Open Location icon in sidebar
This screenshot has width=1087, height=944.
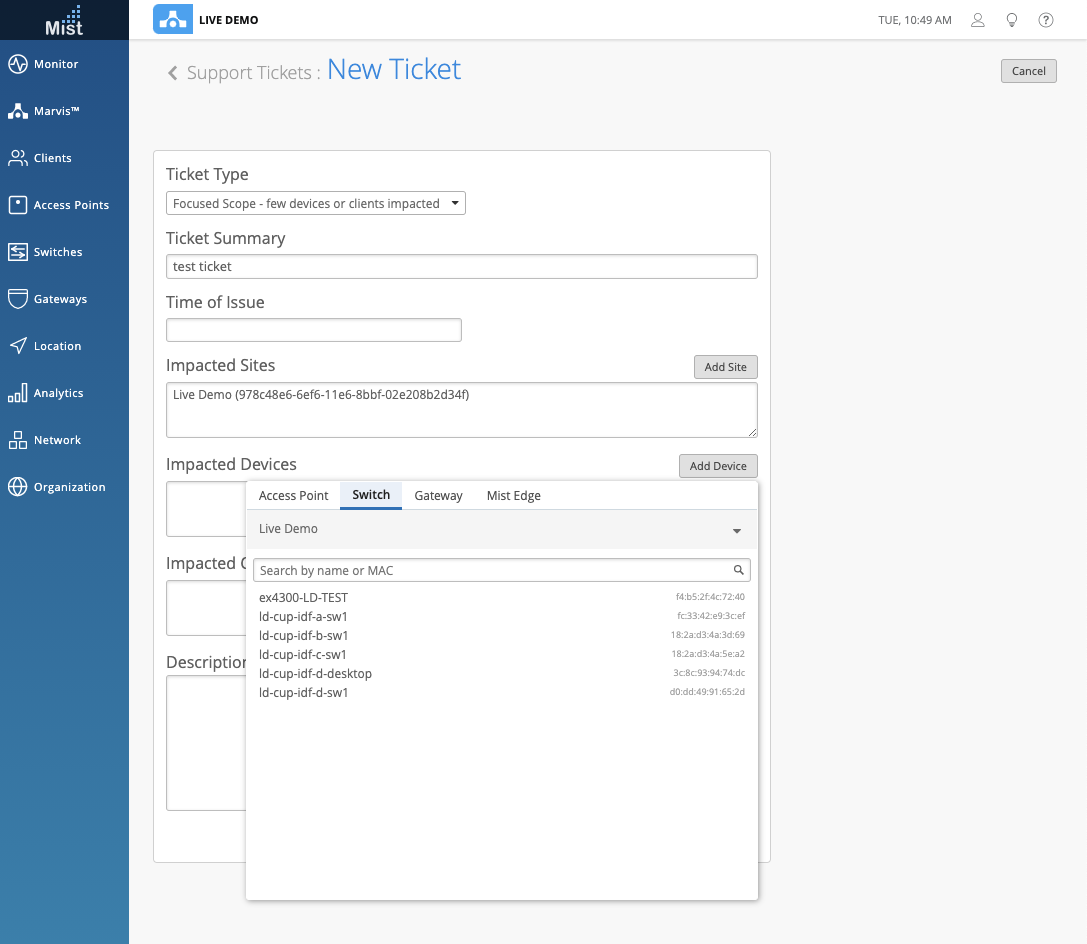18,346
